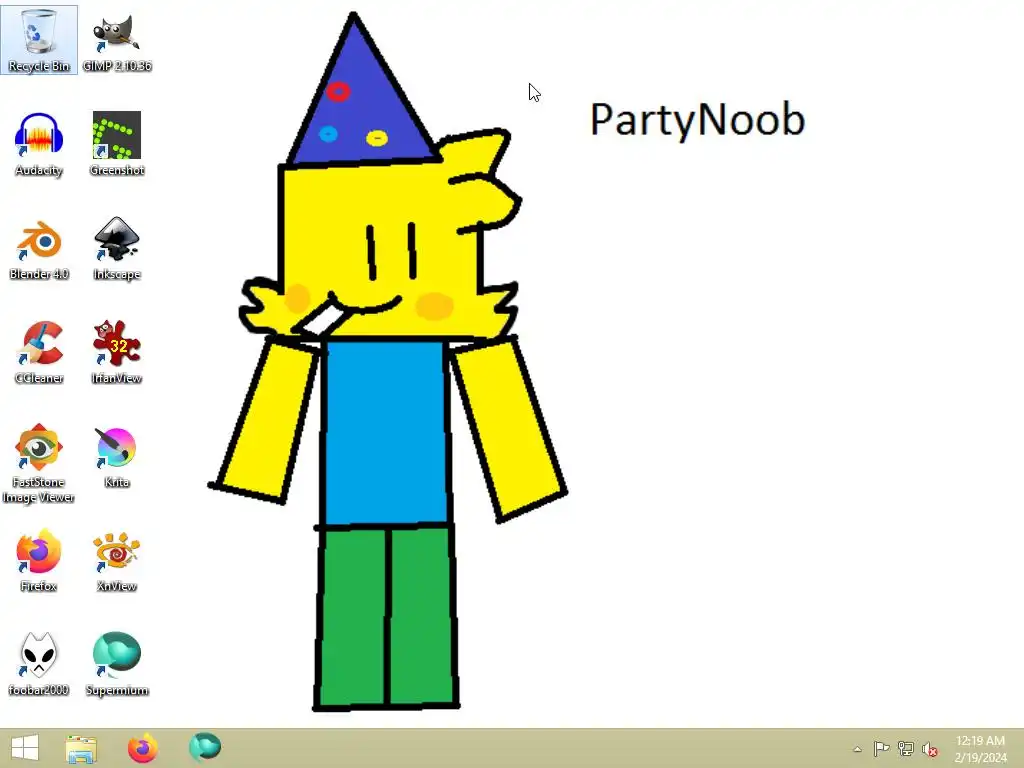The width and height of the screenshot is (1024, 768).
Task: Select the Recycle Bin desktop icon
Action: 39,40
